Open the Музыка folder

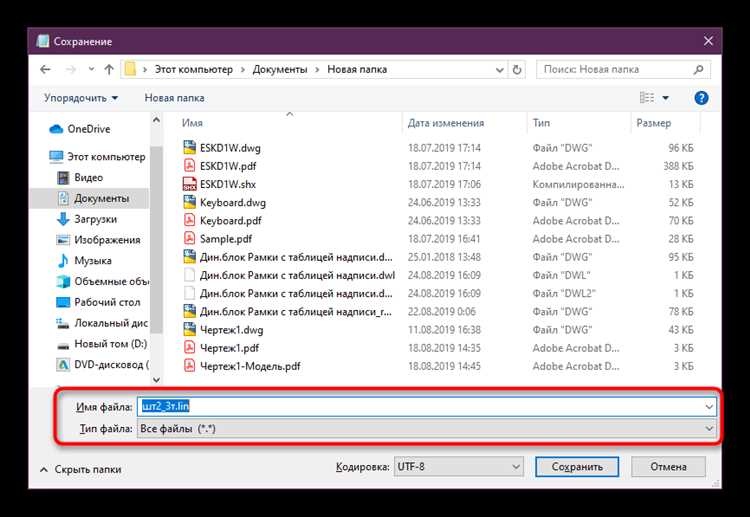[x=84, y=261]
